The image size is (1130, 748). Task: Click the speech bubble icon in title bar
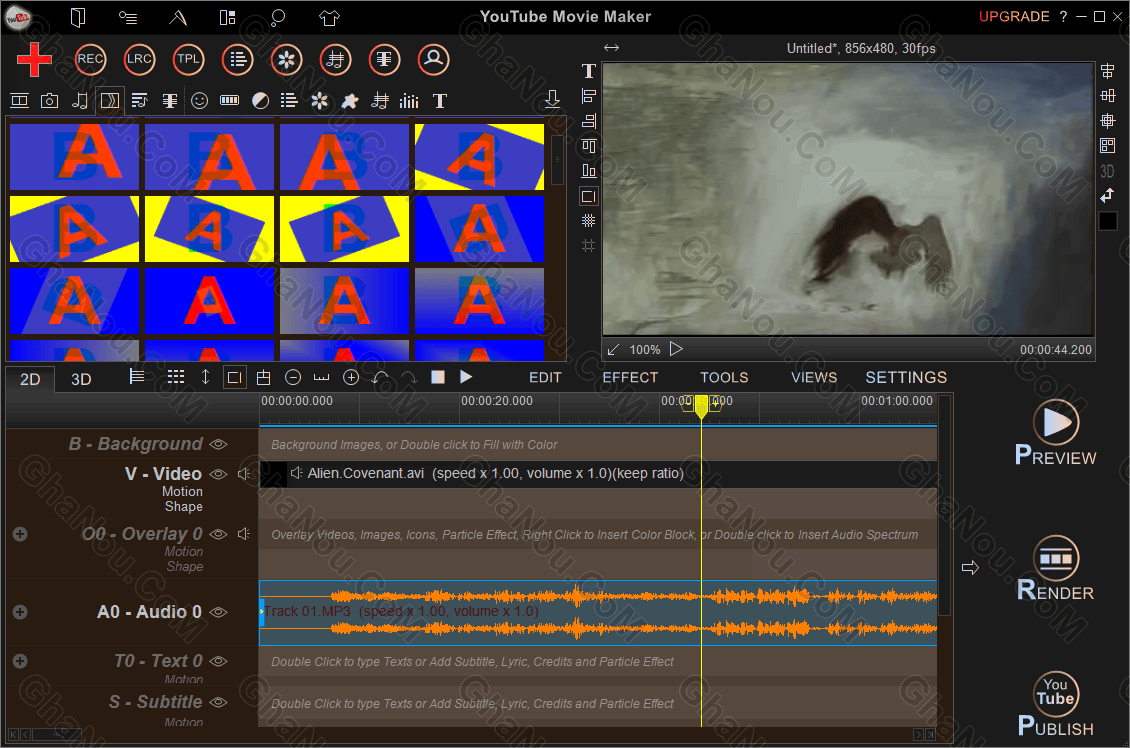[278, 17]
